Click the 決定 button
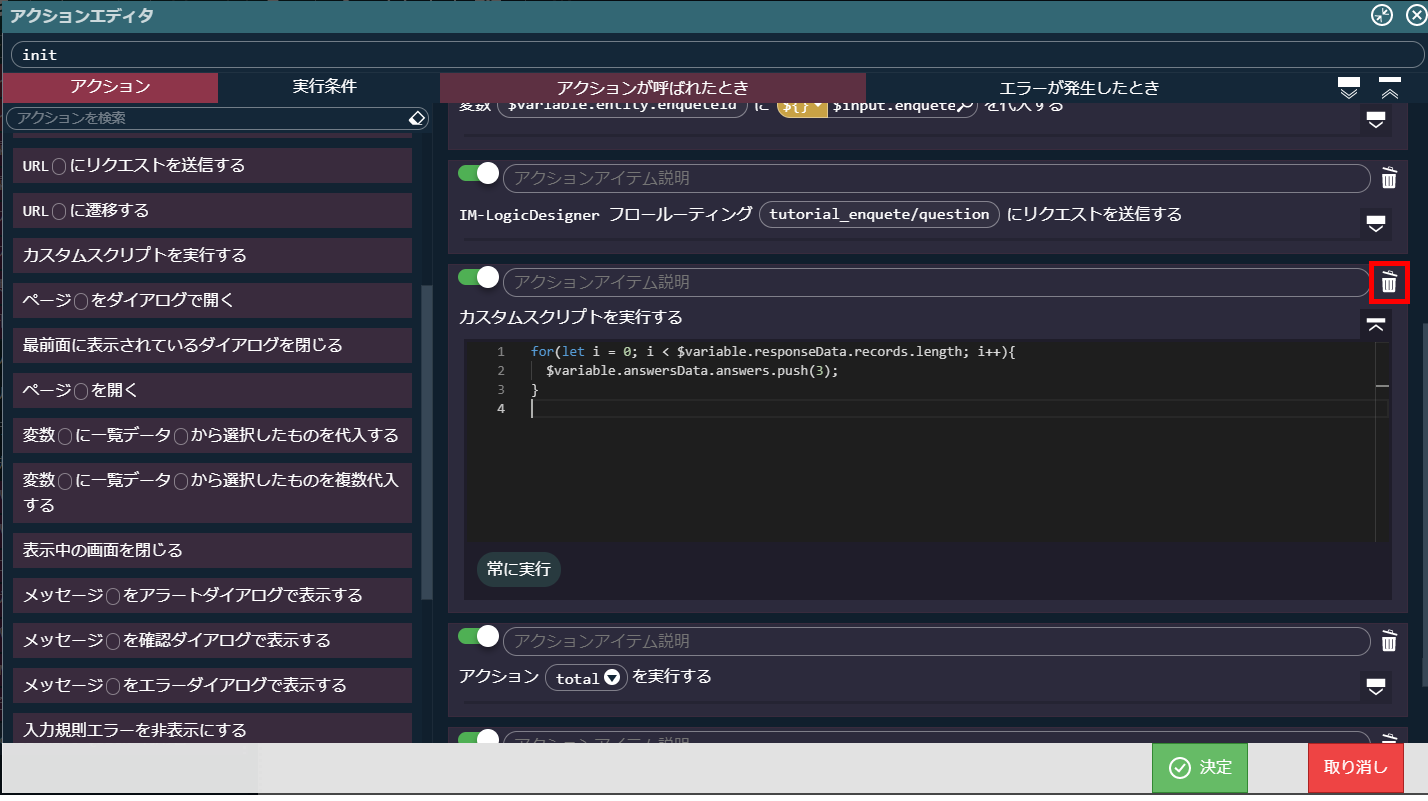The image size is (1428, 801). (x=1200, y=768)
